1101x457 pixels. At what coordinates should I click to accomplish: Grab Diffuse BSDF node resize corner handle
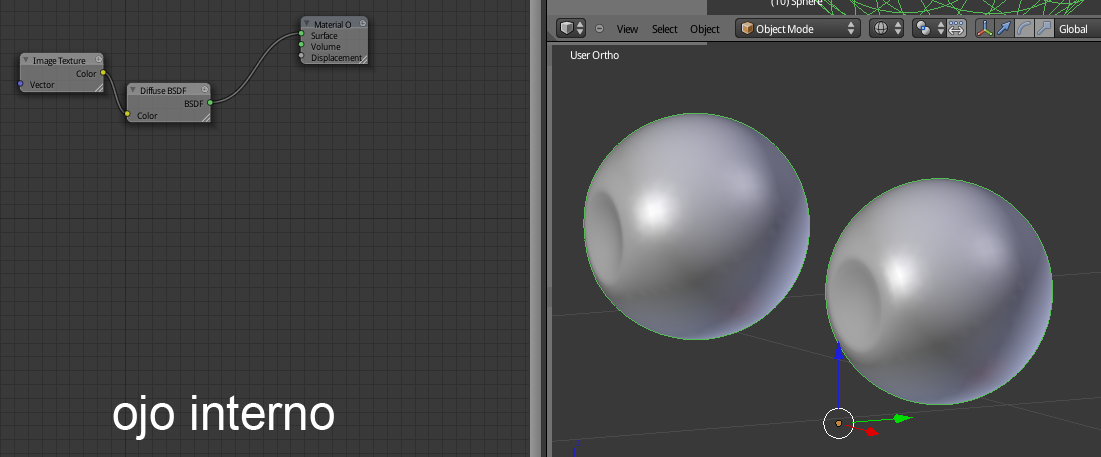[205, 117]
